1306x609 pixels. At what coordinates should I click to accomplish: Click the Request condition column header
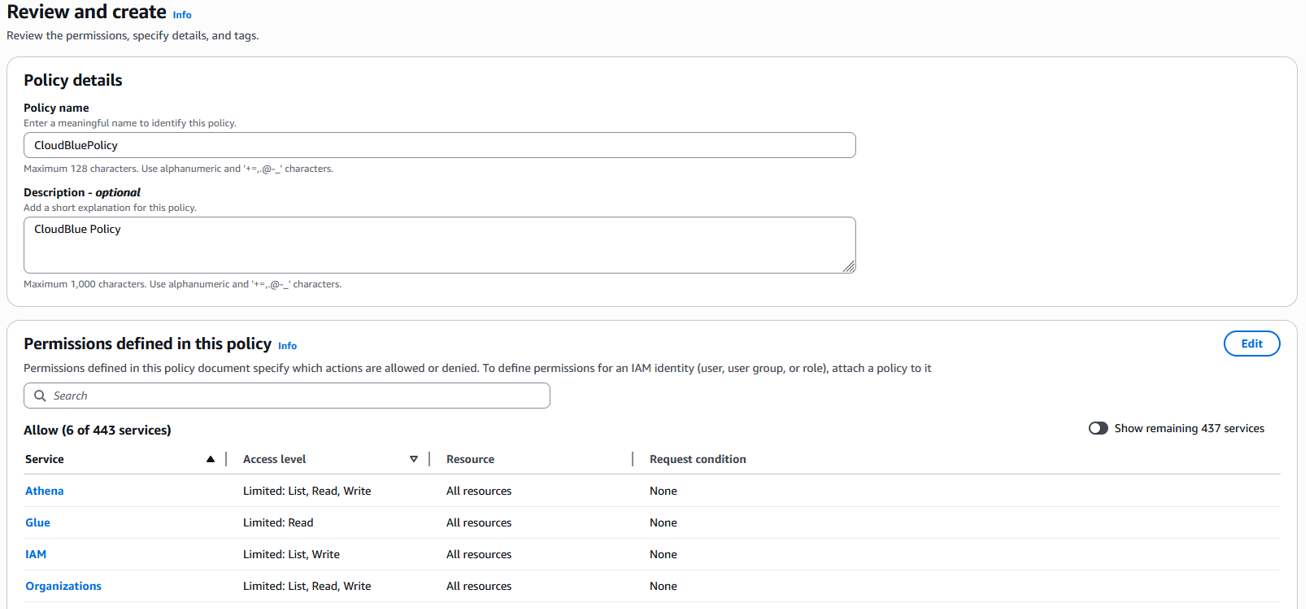pos(698,459)
